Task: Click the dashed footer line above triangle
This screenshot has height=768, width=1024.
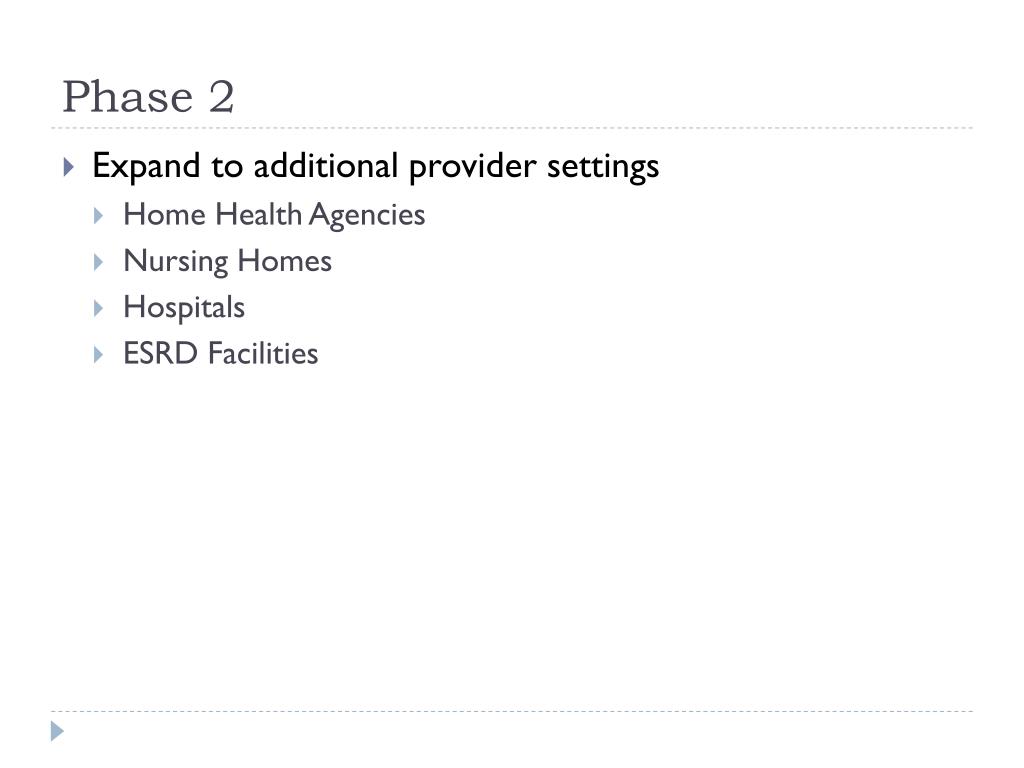Action: point(512,711)
